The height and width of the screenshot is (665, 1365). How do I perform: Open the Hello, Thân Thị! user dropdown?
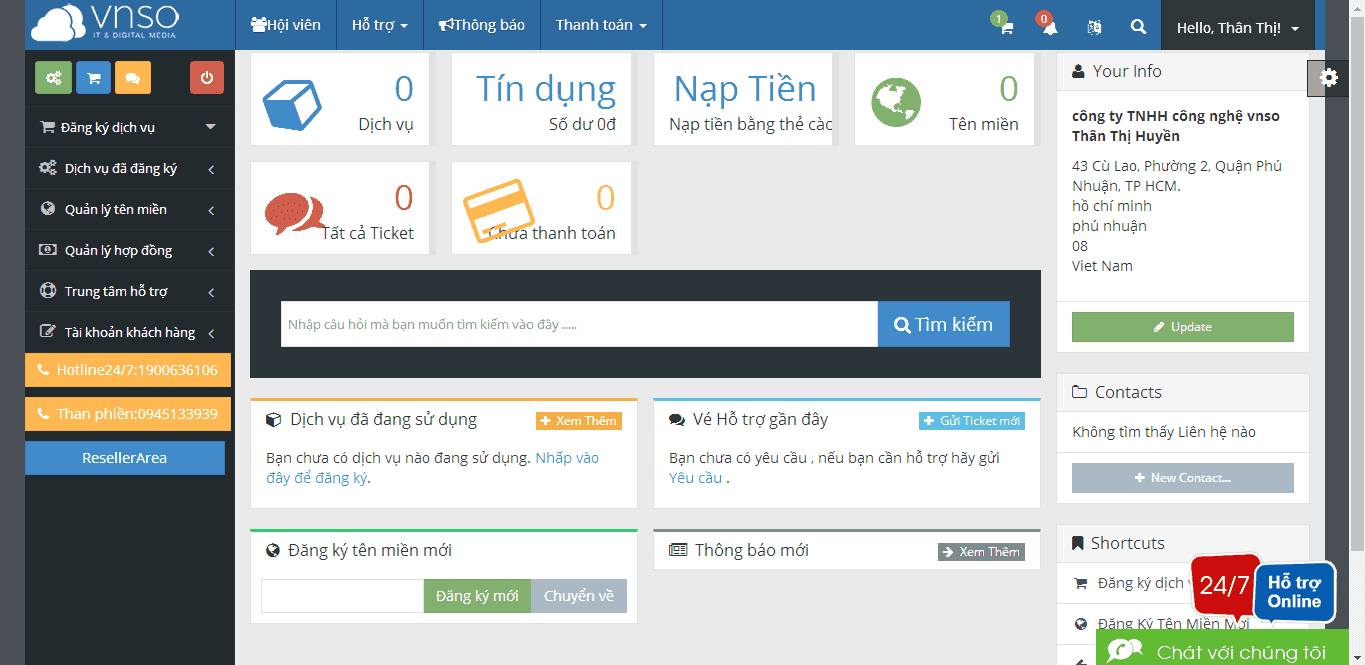point(1238,28)
